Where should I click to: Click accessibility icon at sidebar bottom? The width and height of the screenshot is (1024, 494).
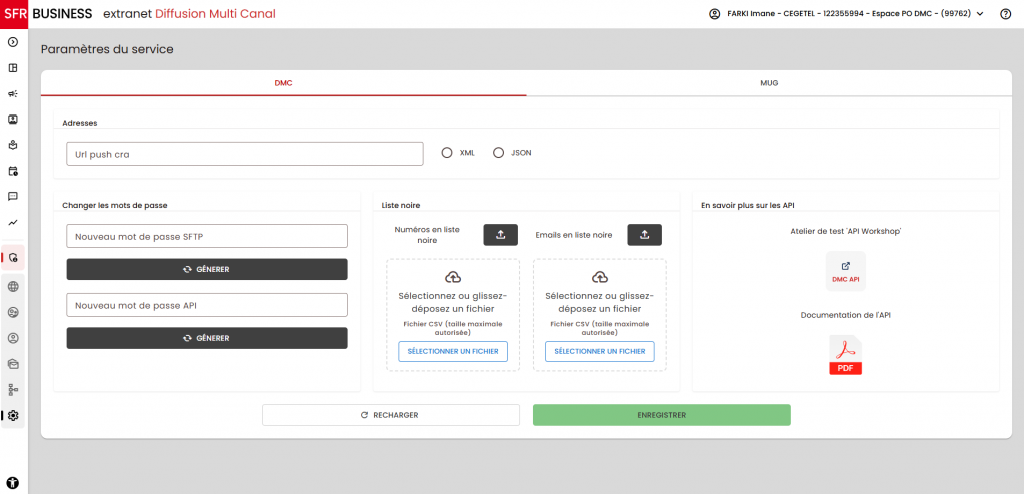[x=13, y=483]
